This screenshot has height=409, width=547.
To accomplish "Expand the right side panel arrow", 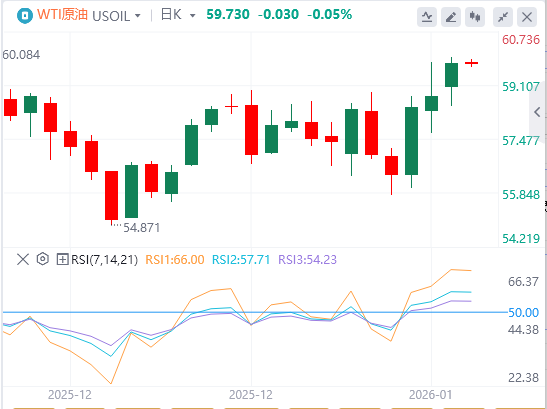I will click(x=538, y=112).
